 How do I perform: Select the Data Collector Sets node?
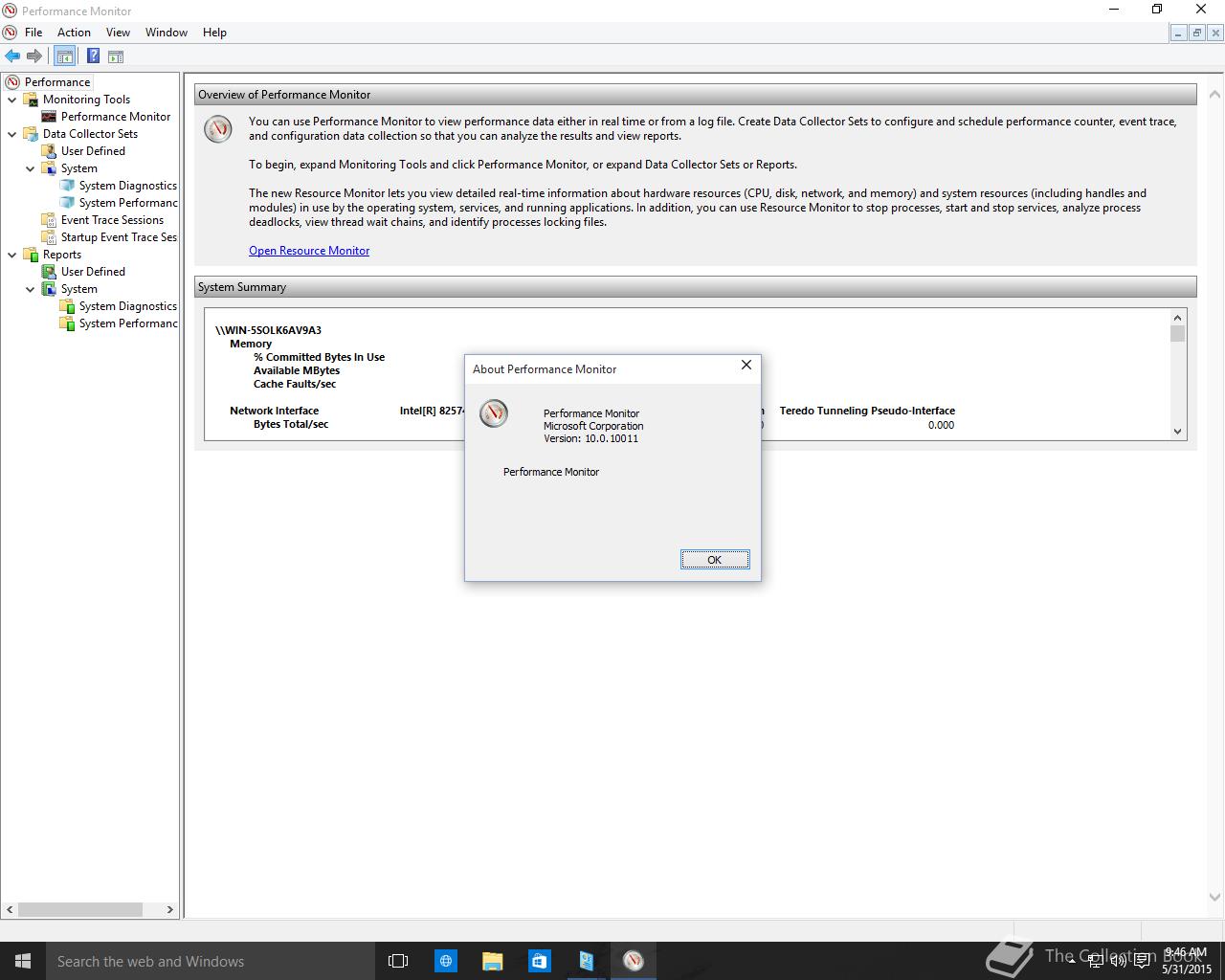(90, 134)
